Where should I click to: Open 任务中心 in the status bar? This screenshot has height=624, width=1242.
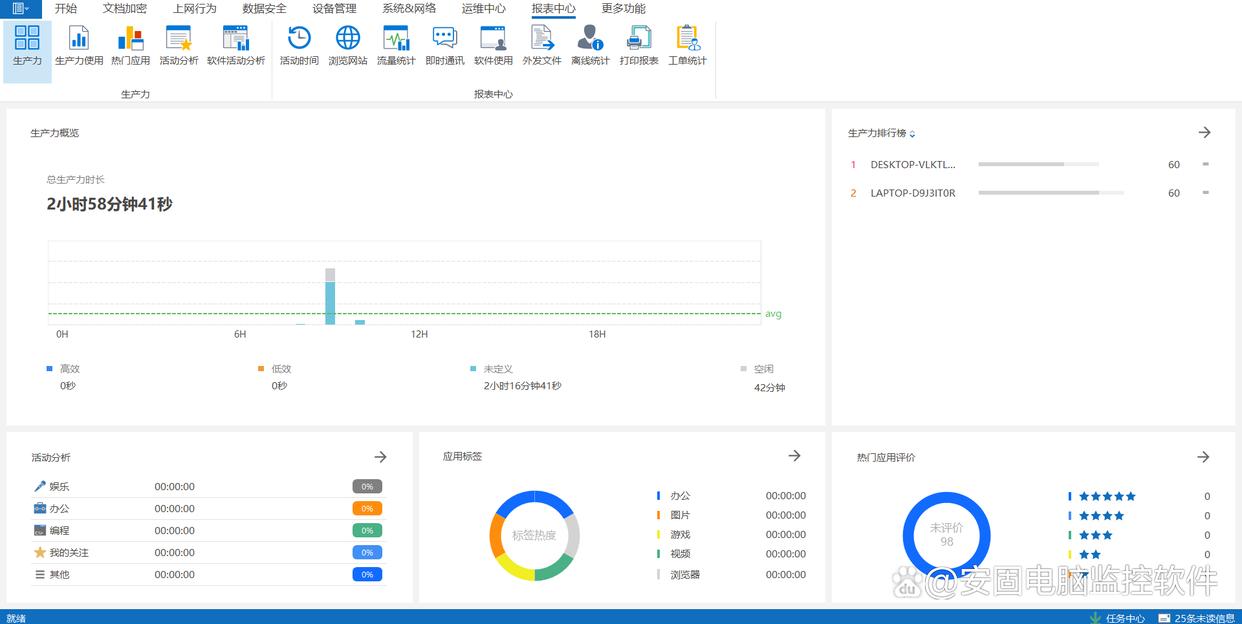[1124, 618]
